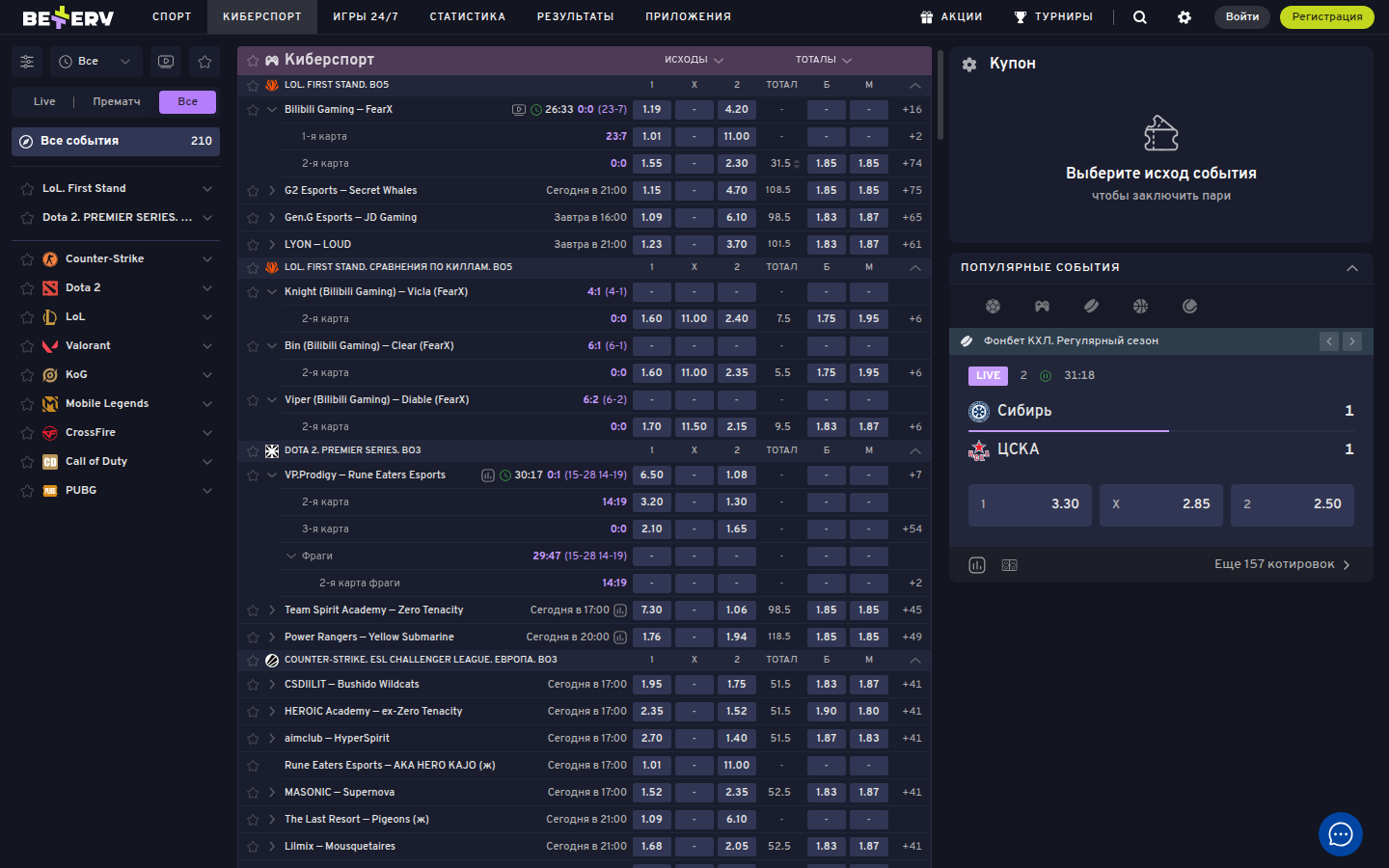Open Статистика menu item
Screen dimensions: 1389x868
467,17
